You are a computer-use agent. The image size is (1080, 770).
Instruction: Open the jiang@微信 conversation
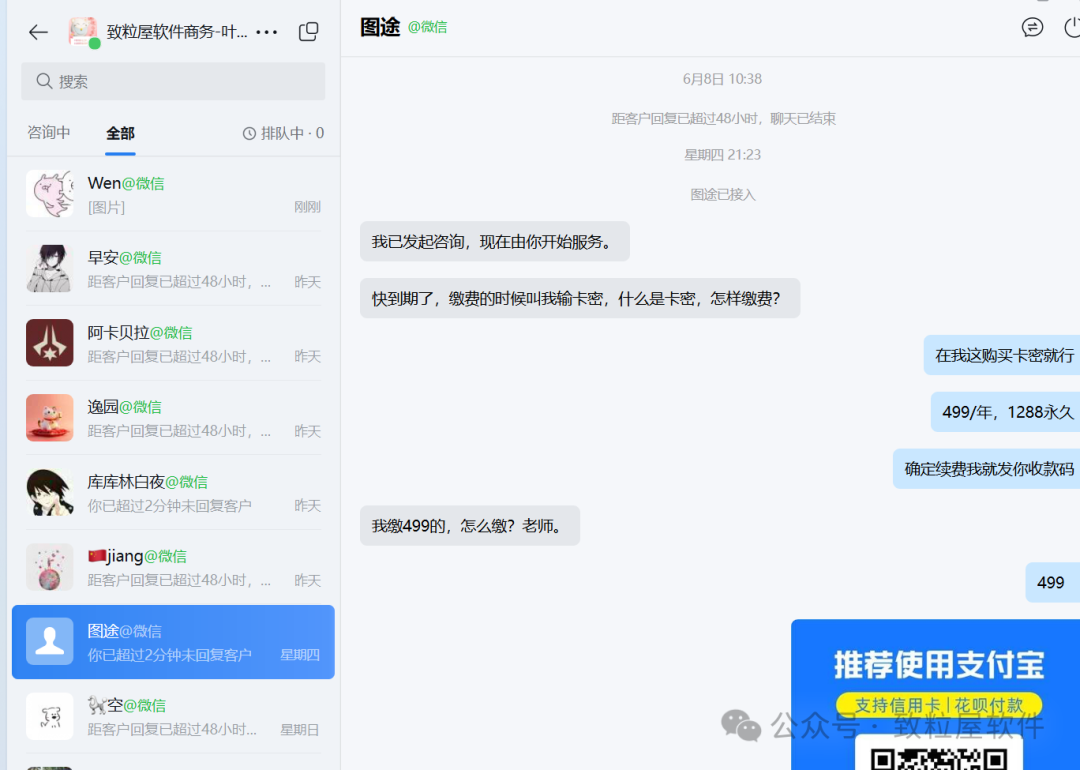pos(173,567)
